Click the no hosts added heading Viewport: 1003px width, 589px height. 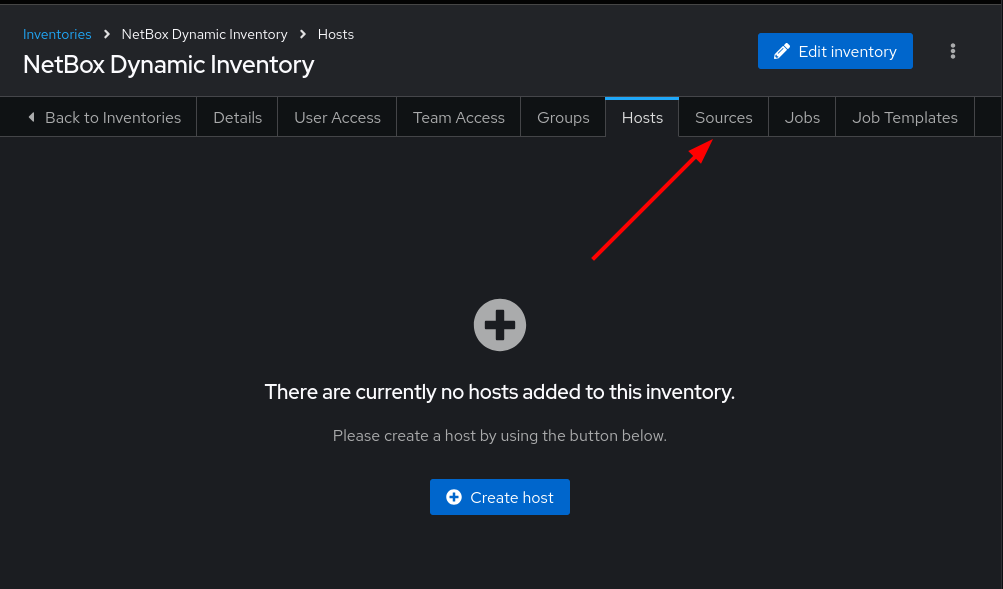[500, 392]
